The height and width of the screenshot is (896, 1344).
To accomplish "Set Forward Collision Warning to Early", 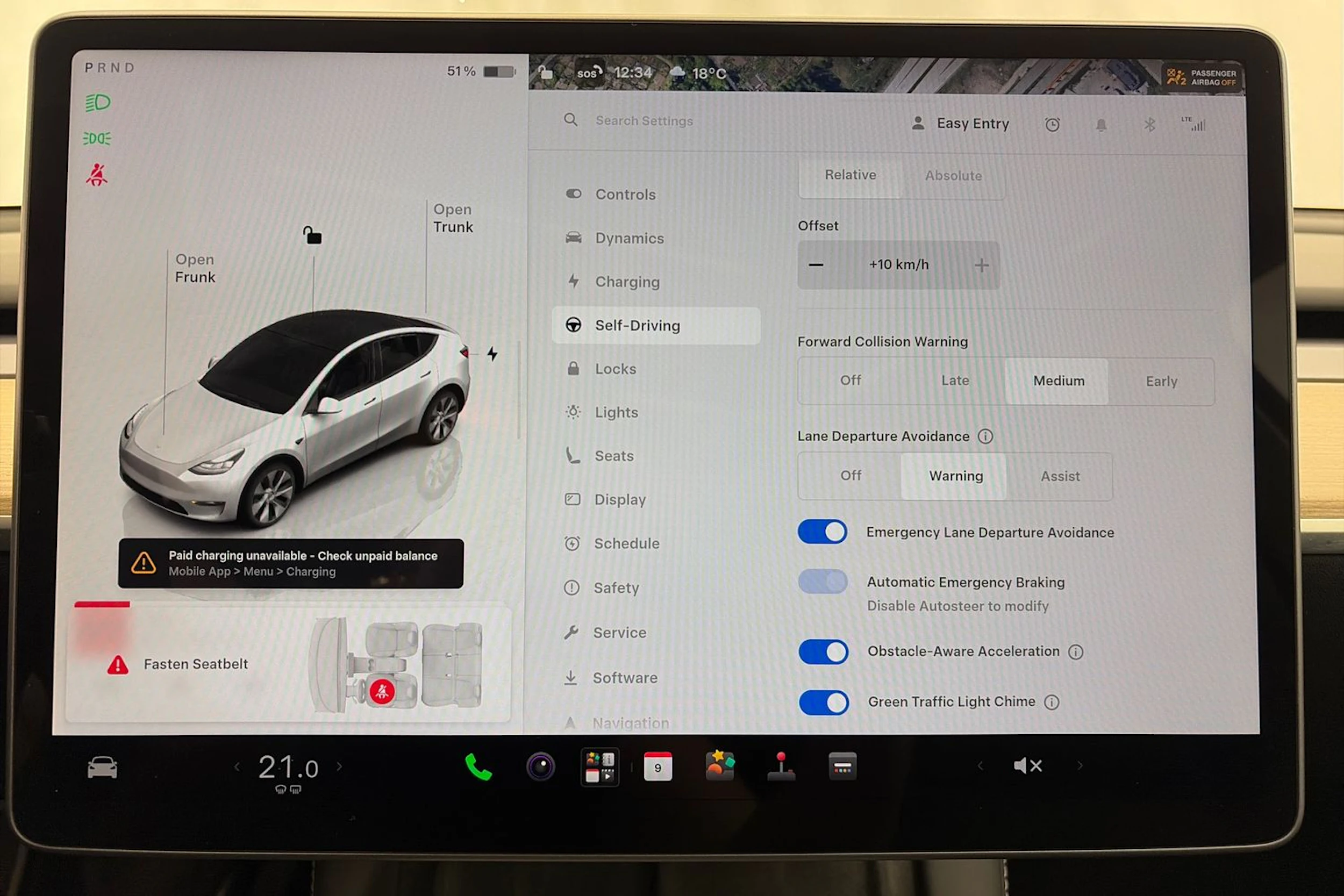I will [x=1161, y=382].
